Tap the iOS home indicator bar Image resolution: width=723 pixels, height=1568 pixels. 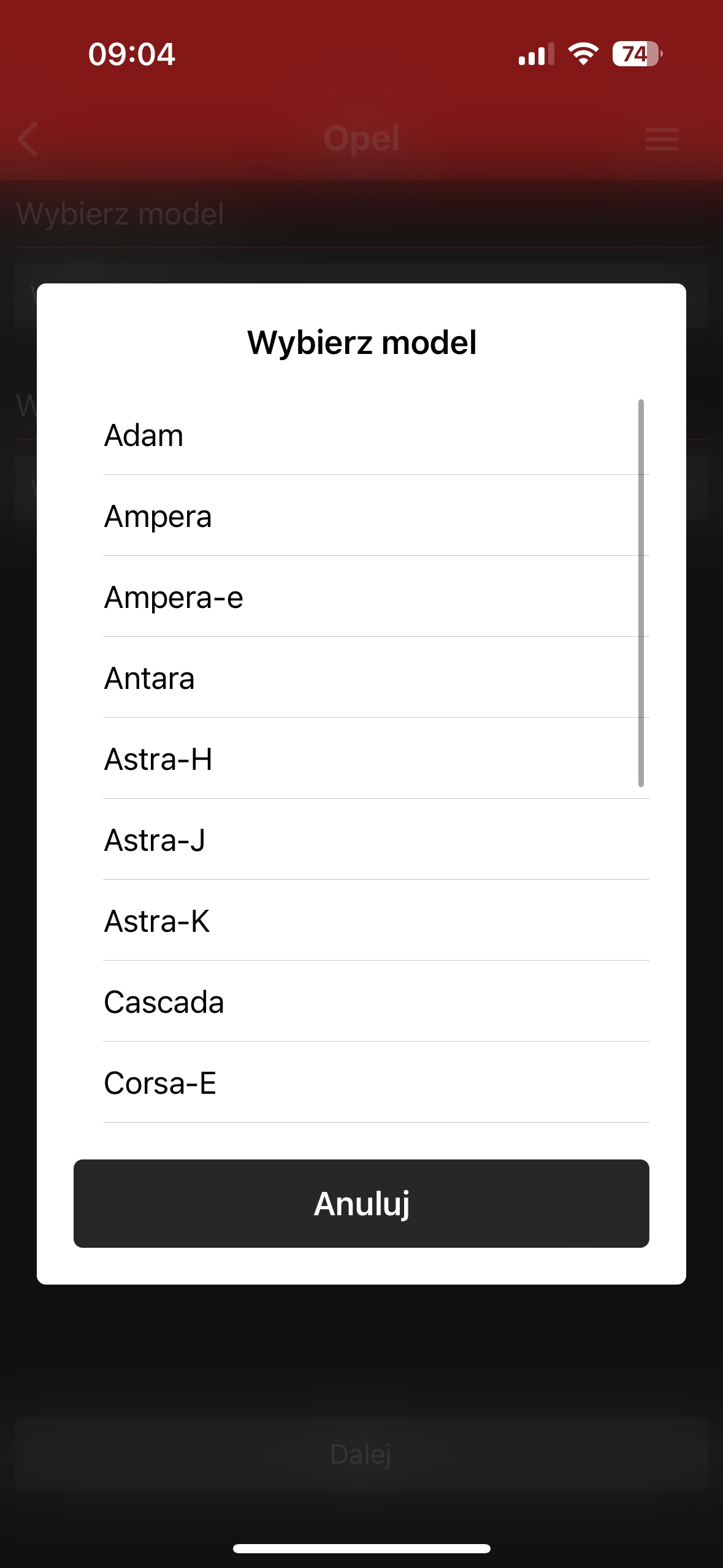(361, 1548)
